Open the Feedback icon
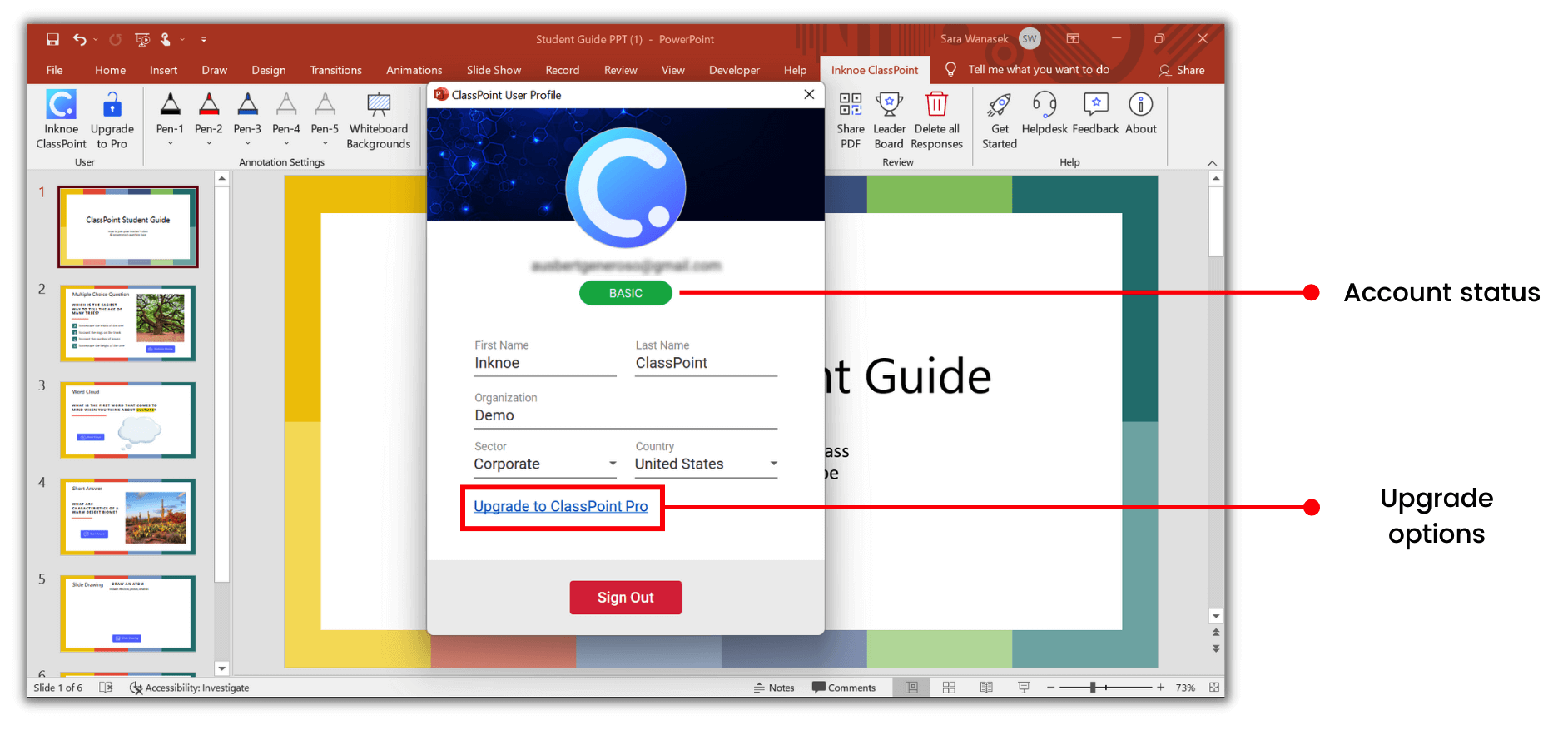The width and height of the screenshot is (1568, 735). [x=1095, y=106]
